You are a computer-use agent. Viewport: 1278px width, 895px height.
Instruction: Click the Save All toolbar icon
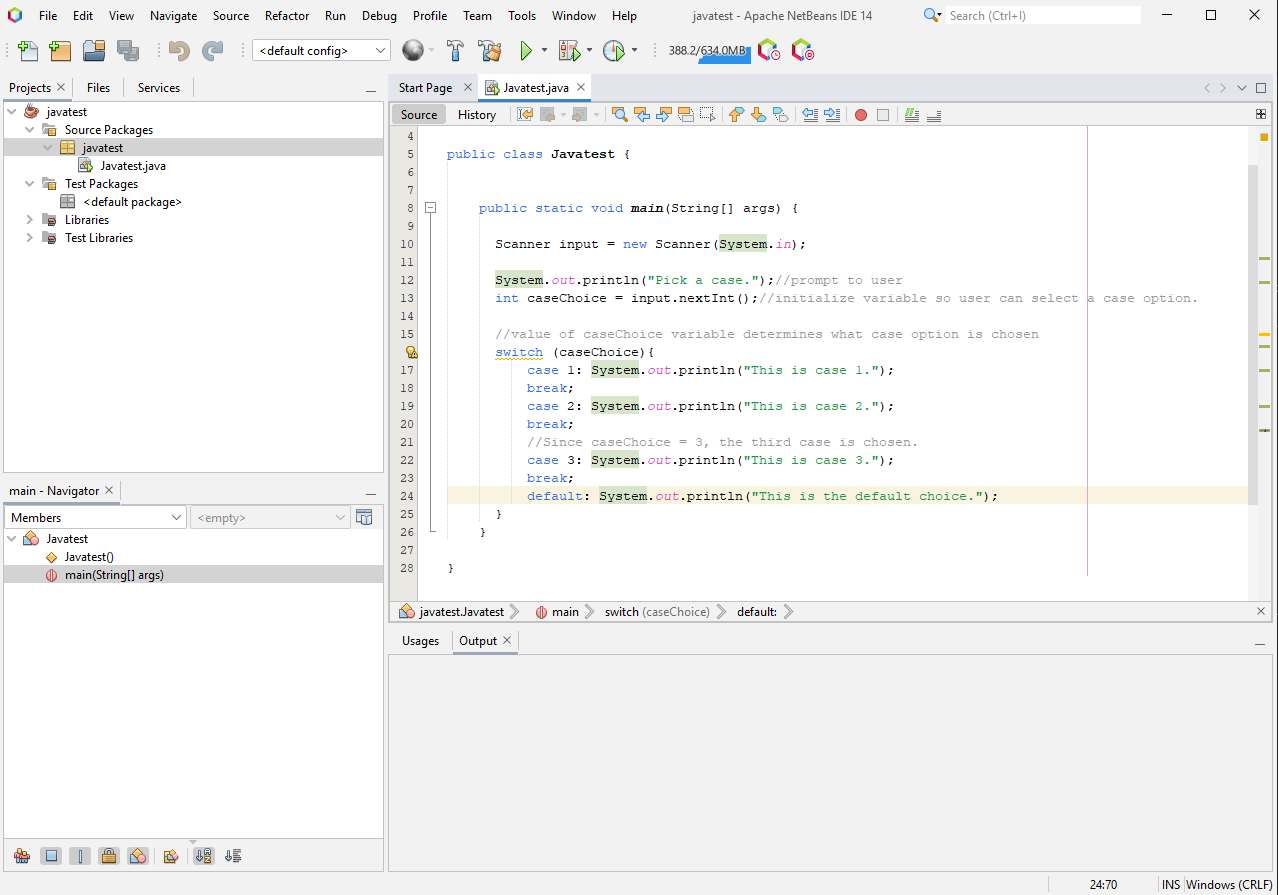(x=128, y=51)
